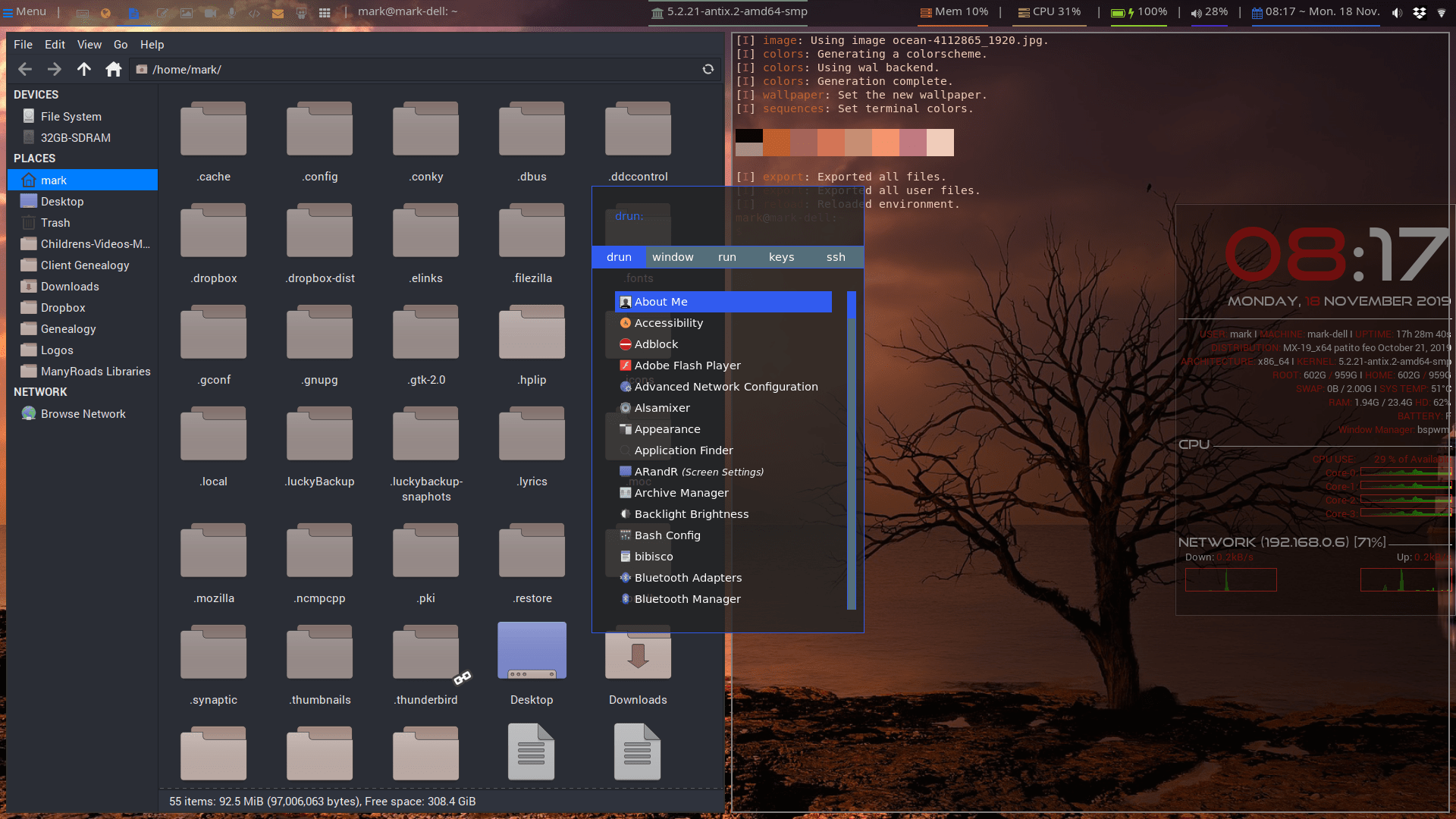Go up one directory using the up arrow
Viewport: 1456px width, 819px height.
click(x=83, y=69)
